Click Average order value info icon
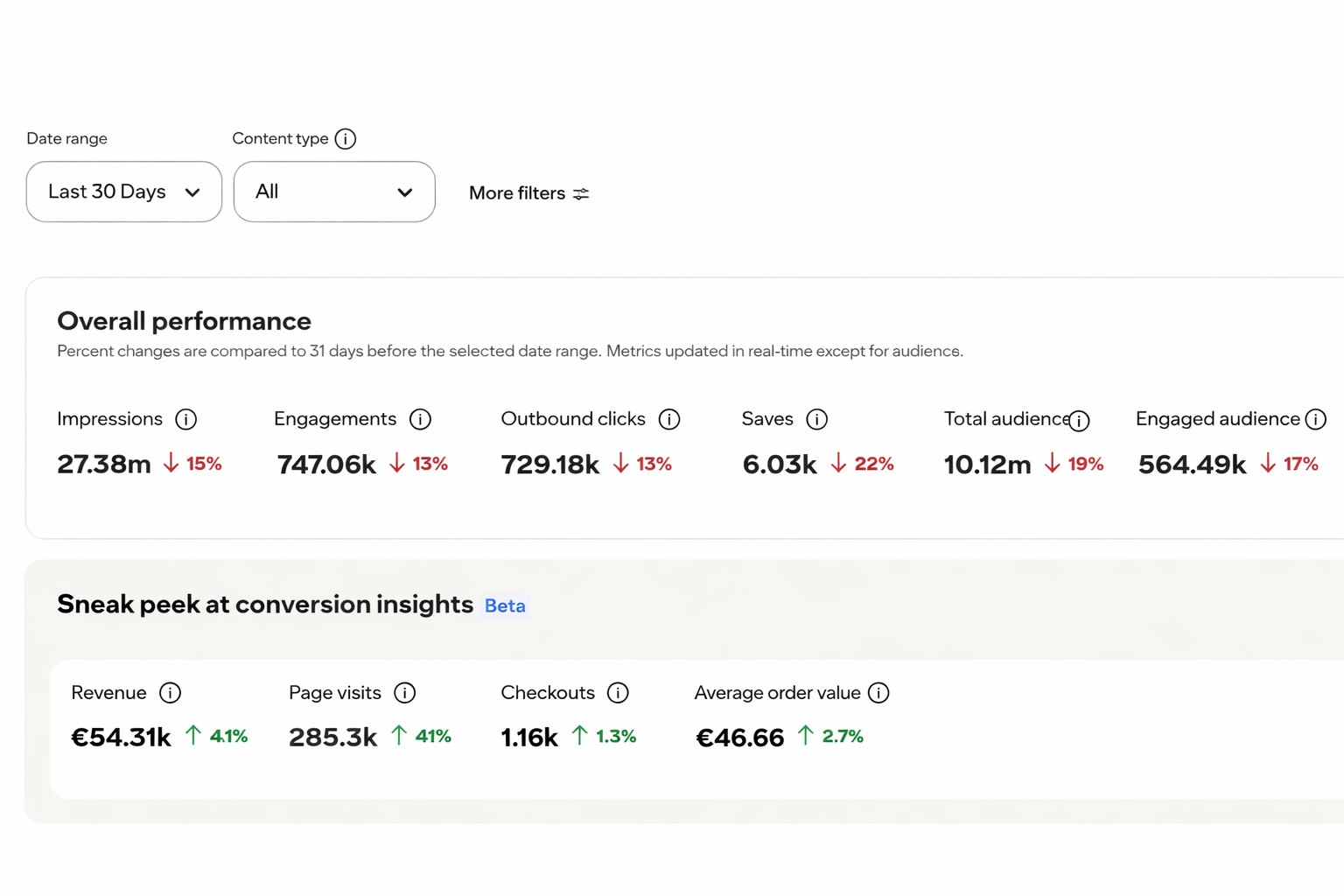The width and height of the screenshot is (1344, 896). tap(878, 693)
